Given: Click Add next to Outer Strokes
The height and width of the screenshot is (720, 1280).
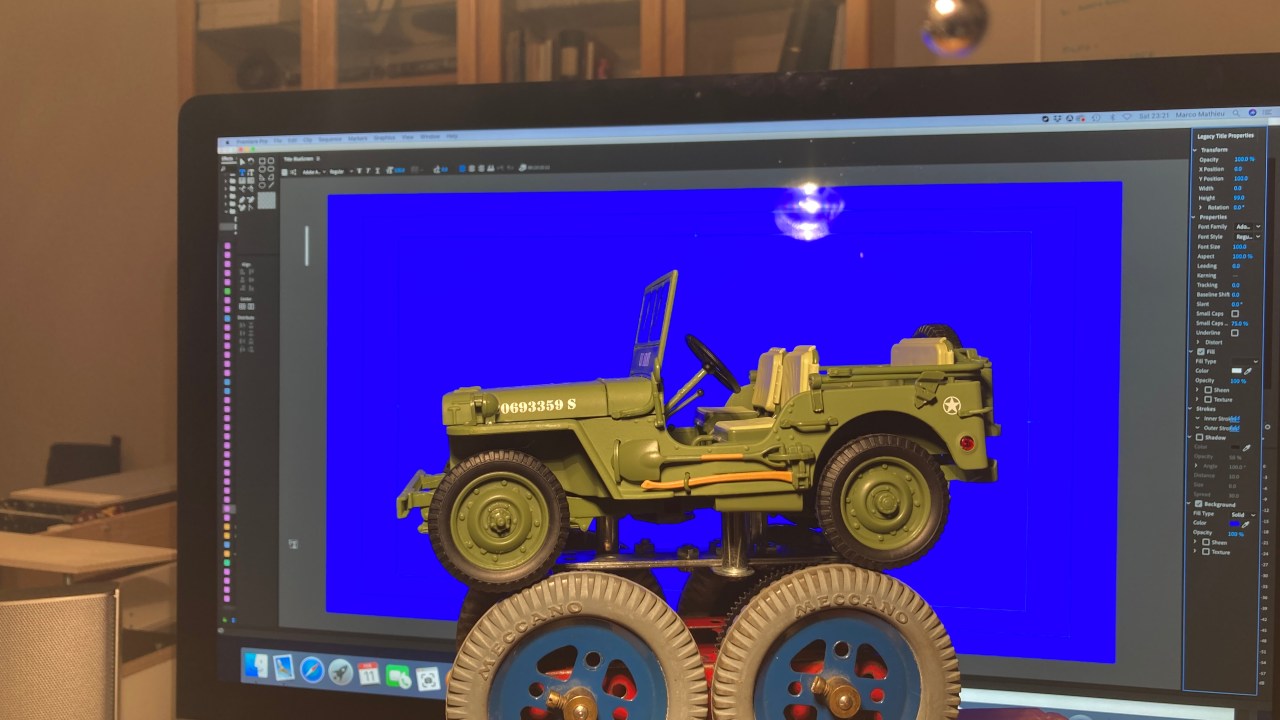Looking at the screenshot, I should (x=1235, y=428).
